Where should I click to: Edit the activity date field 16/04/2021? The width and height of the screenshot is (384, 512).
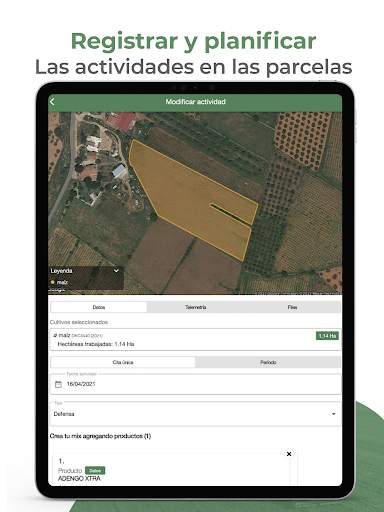tap(195, 384)
